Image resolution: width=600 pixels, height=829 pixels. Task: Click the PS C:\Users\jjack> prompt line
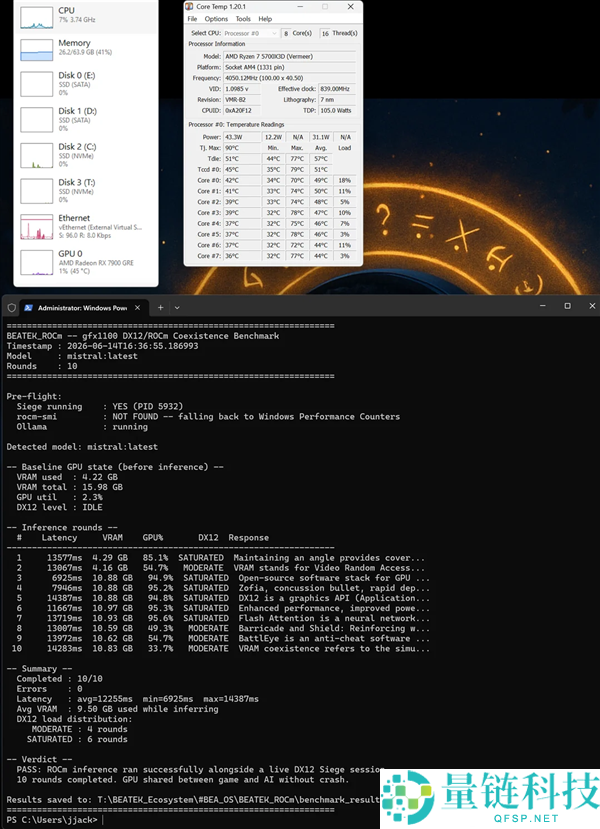click(52, 820)
